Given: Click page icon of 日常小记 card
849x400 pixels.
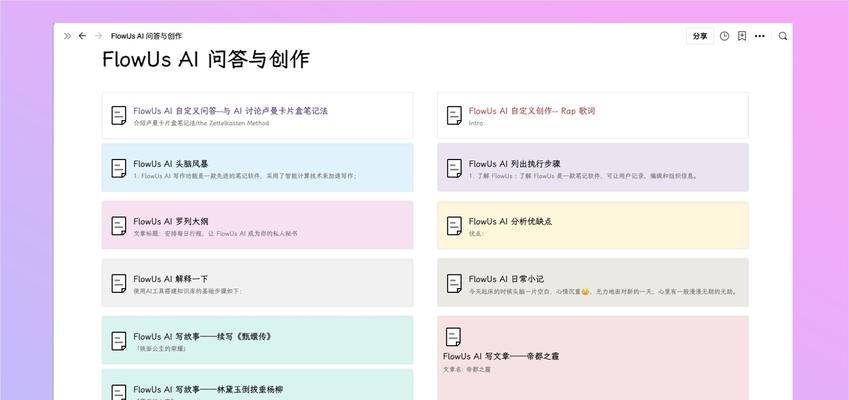Looking at the screenshot, I should coord(454,283).
